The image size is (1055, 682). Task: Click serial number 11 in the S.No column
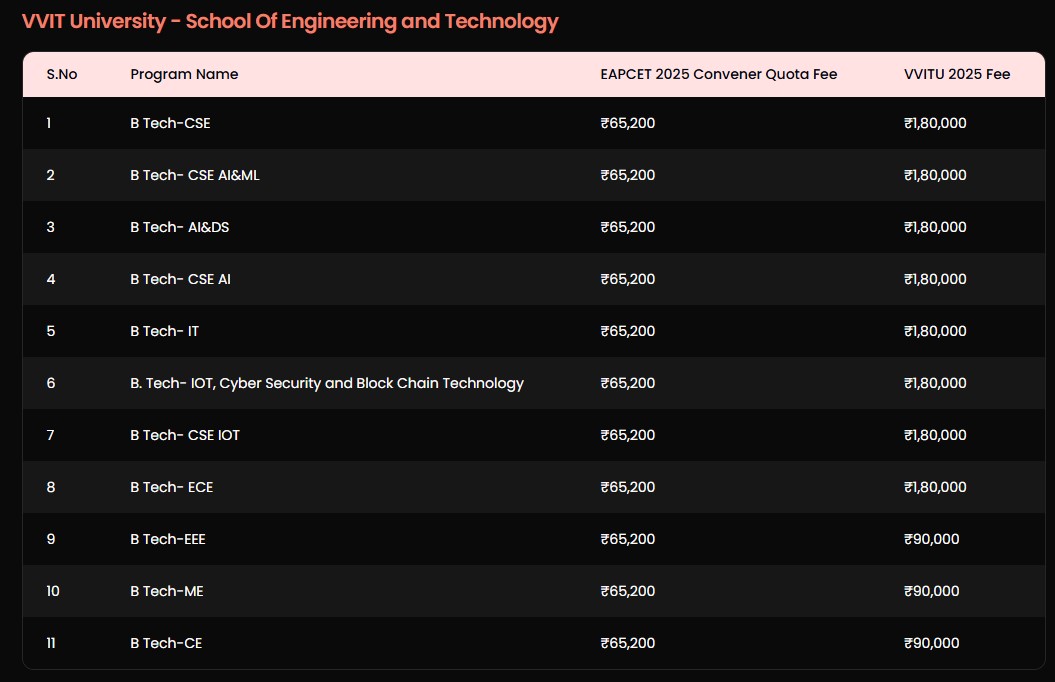coord(51,643)
